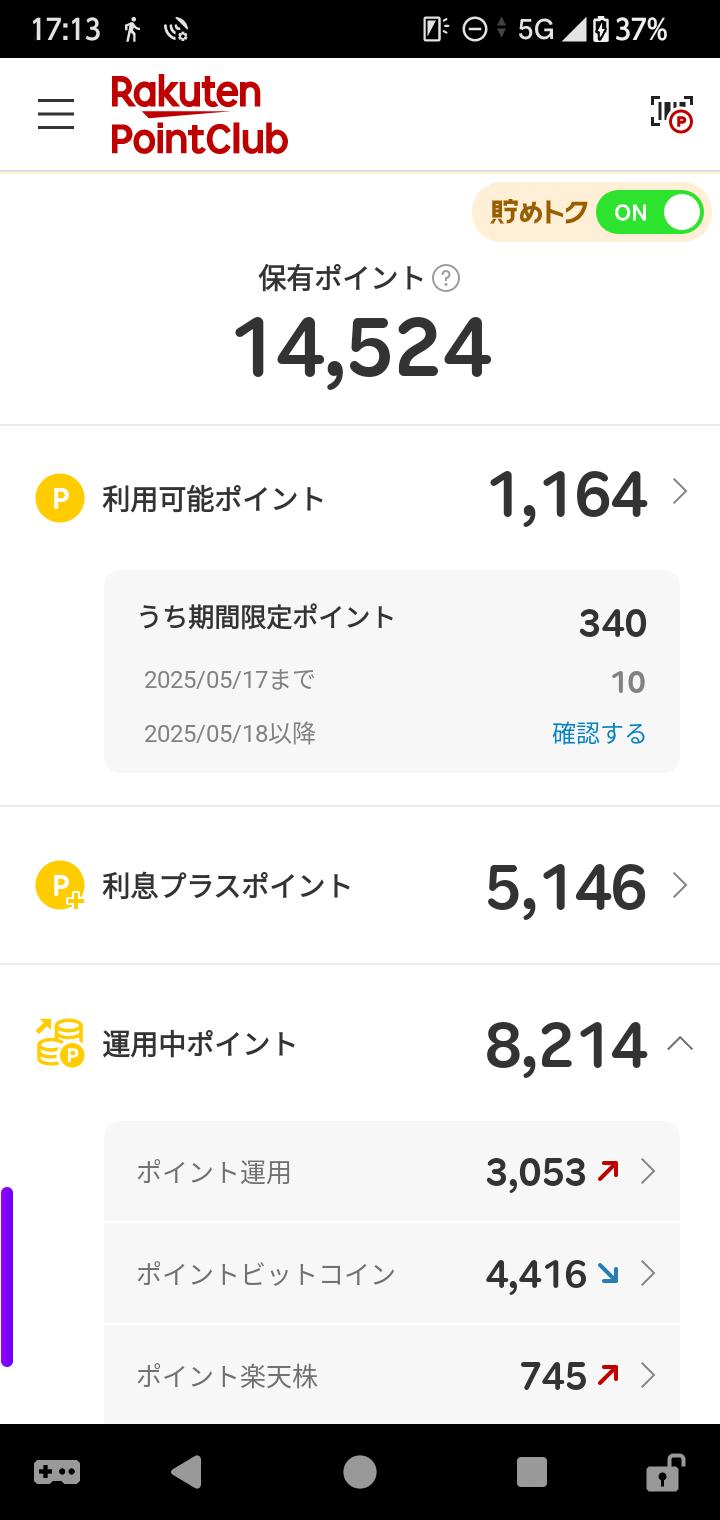
Task: Tap the 利息プラスポイント P-plus icon
Action: click(60, 886)
